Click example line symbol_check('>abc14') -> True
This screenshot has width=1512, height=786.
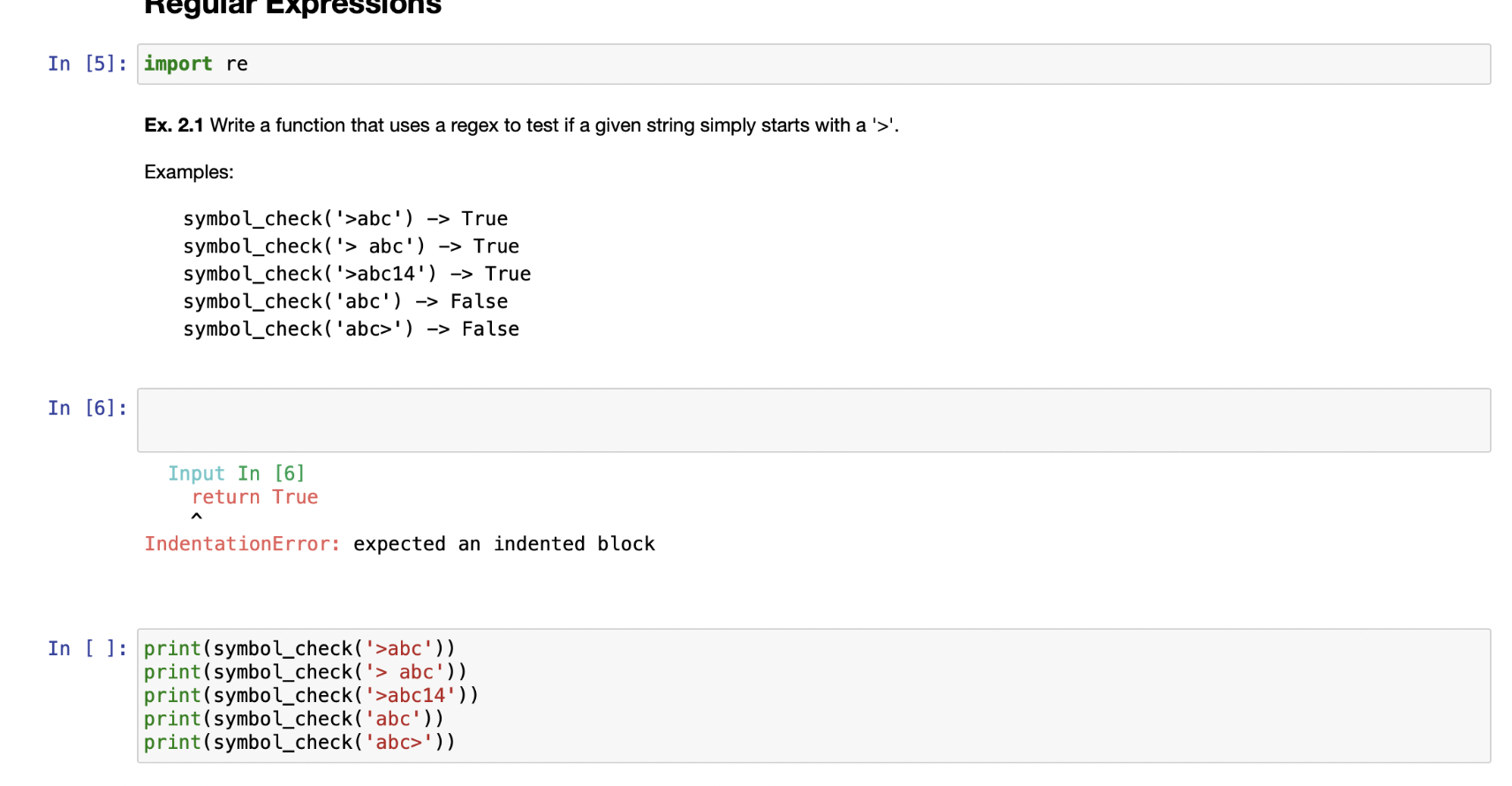point(357,274)
